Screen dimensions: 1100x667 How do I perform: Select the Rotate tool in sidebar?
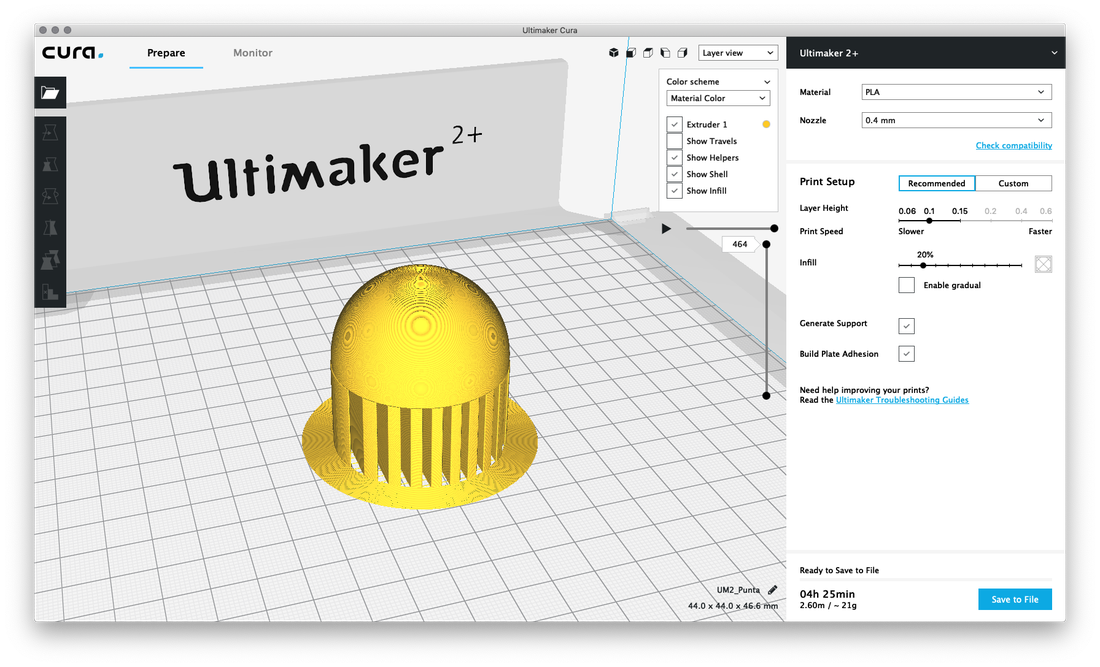tap(50, 196)
